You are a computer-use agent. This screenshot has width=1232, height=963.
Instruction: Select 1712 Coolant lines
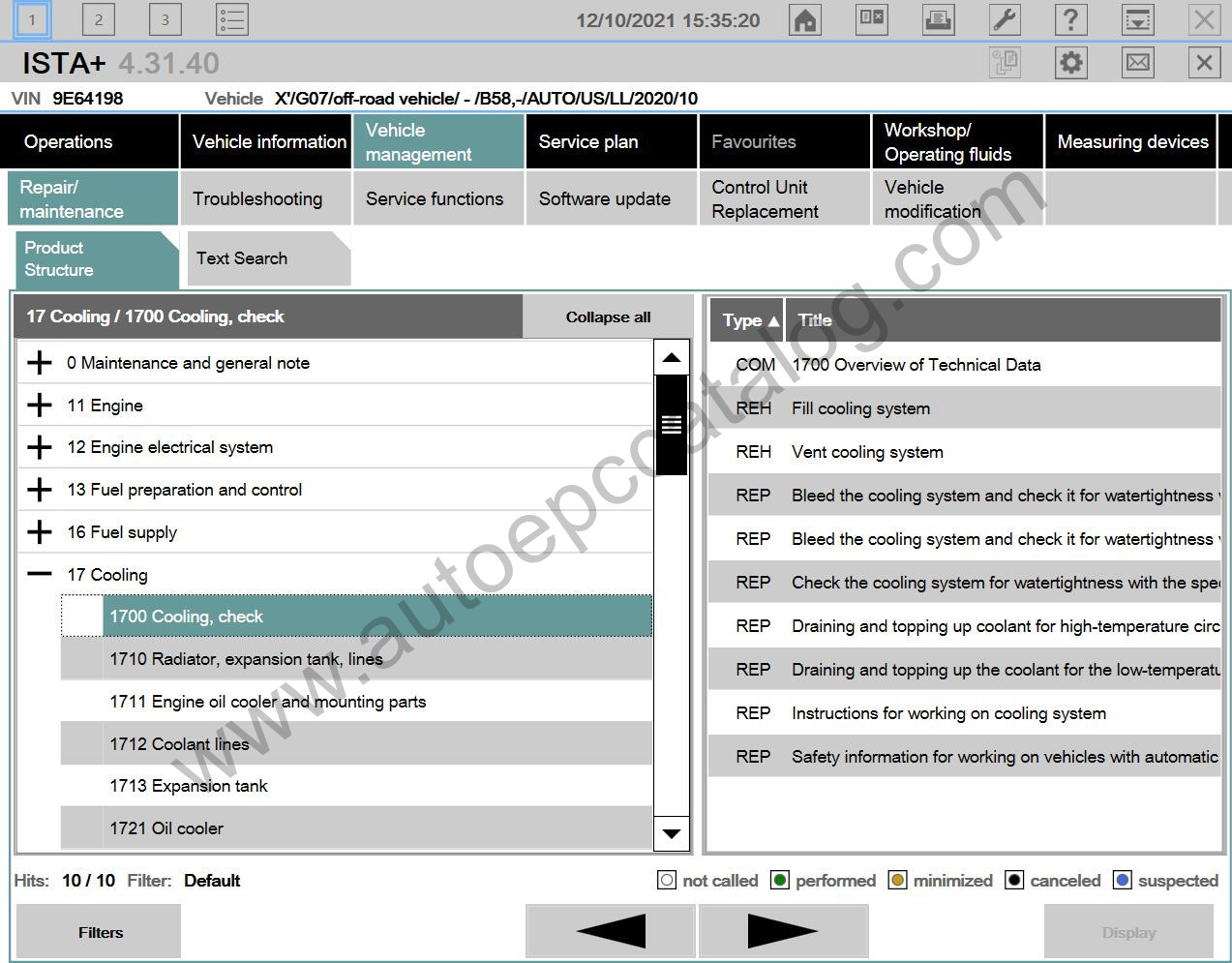pos(357,744)
